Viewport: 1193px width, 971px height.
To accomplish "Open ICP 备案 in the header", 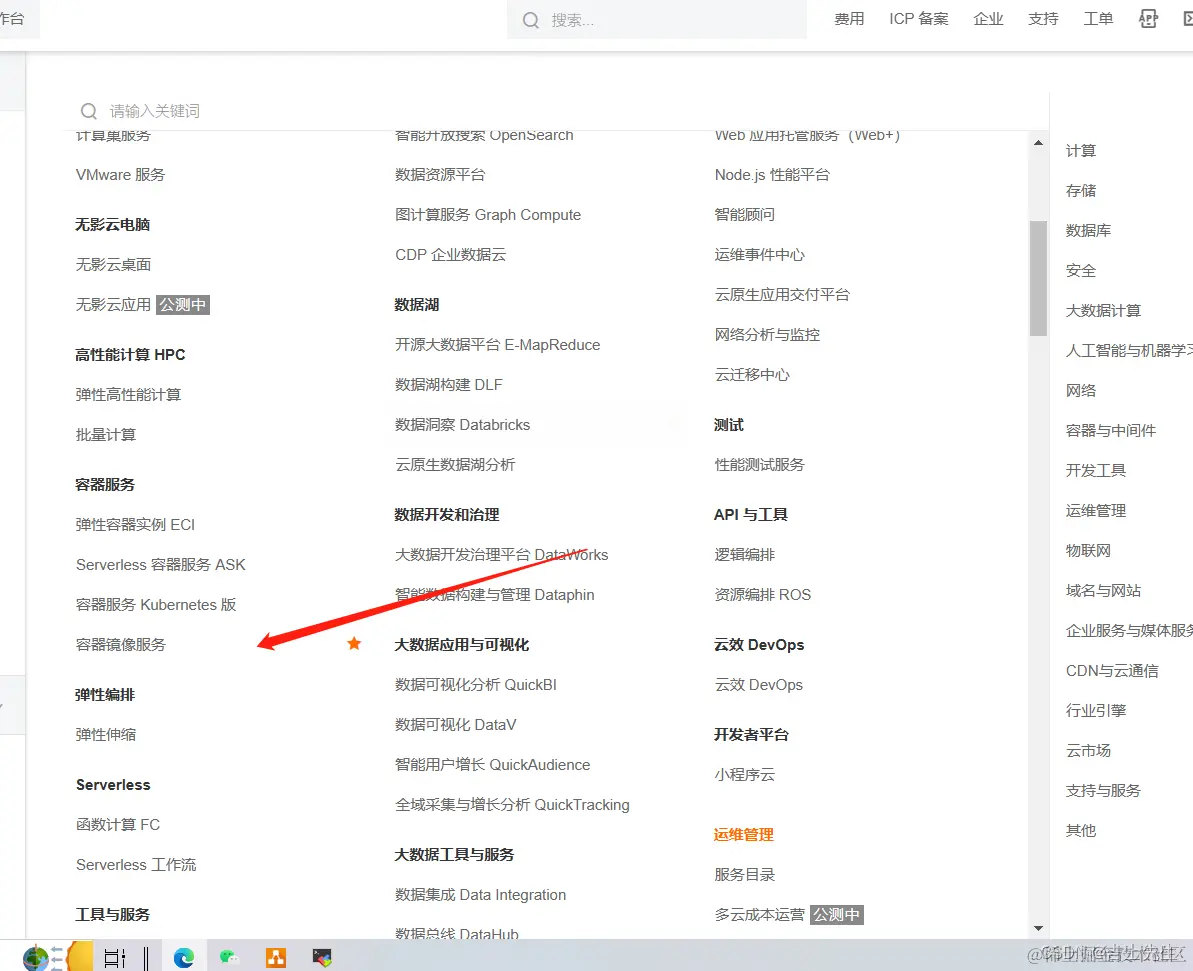I will (919, 19).
